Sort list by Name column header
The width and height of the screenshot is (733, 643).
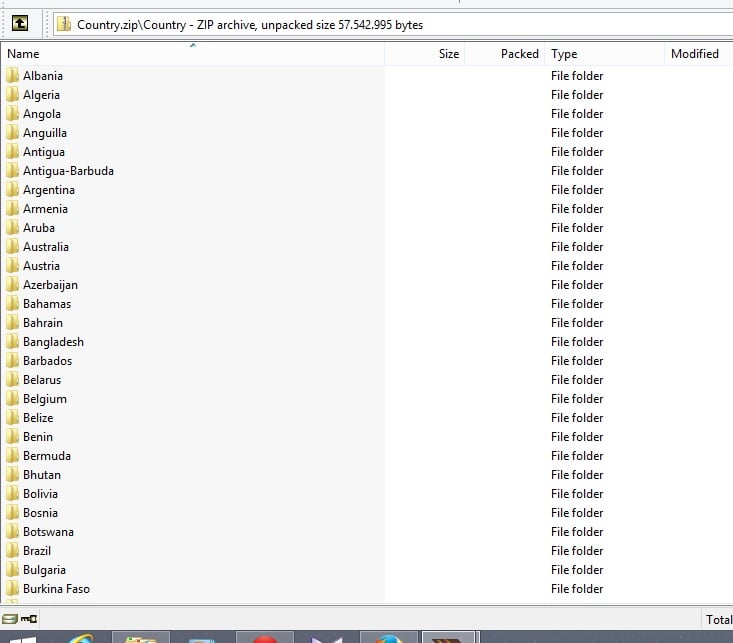(x=192, y=54)
